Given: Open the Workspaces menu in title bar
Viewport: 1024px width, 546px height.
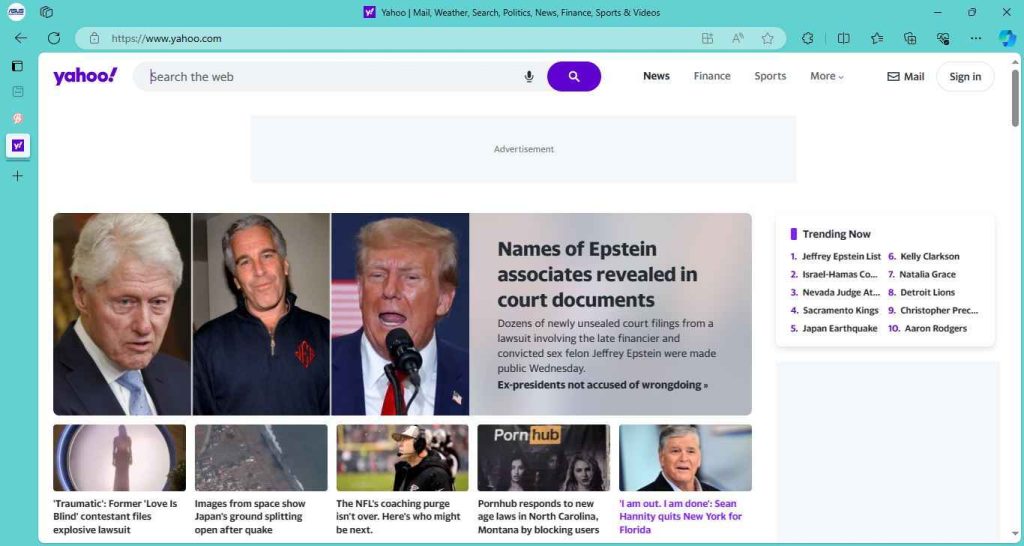Looking at the screenshot, I should click(x=47, y=12).
